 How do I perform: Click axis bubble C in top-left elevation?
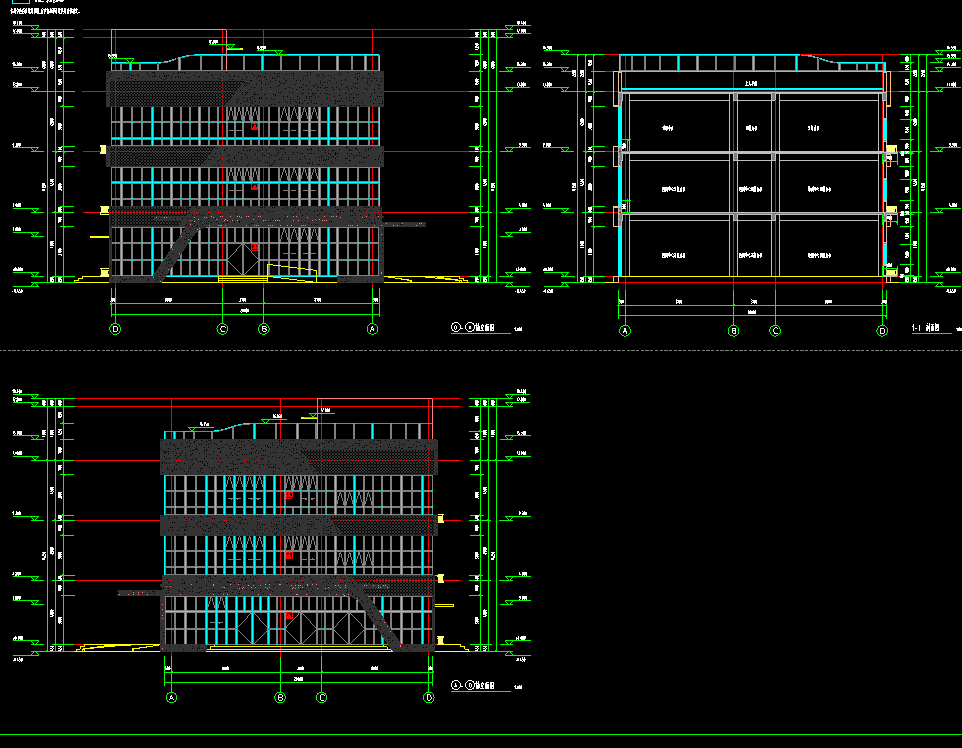coord(223,329)
